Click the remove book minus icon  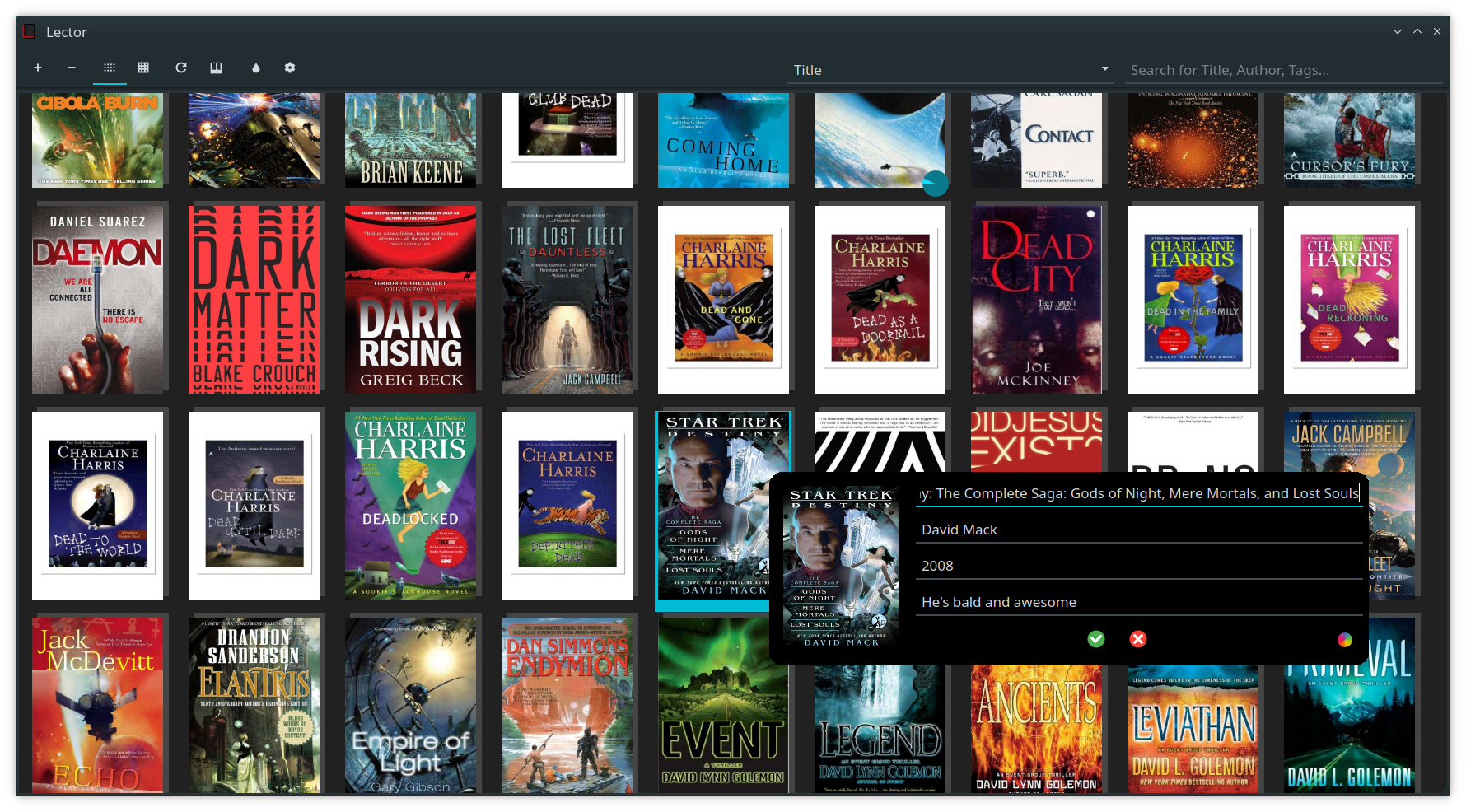click(72, 68)
